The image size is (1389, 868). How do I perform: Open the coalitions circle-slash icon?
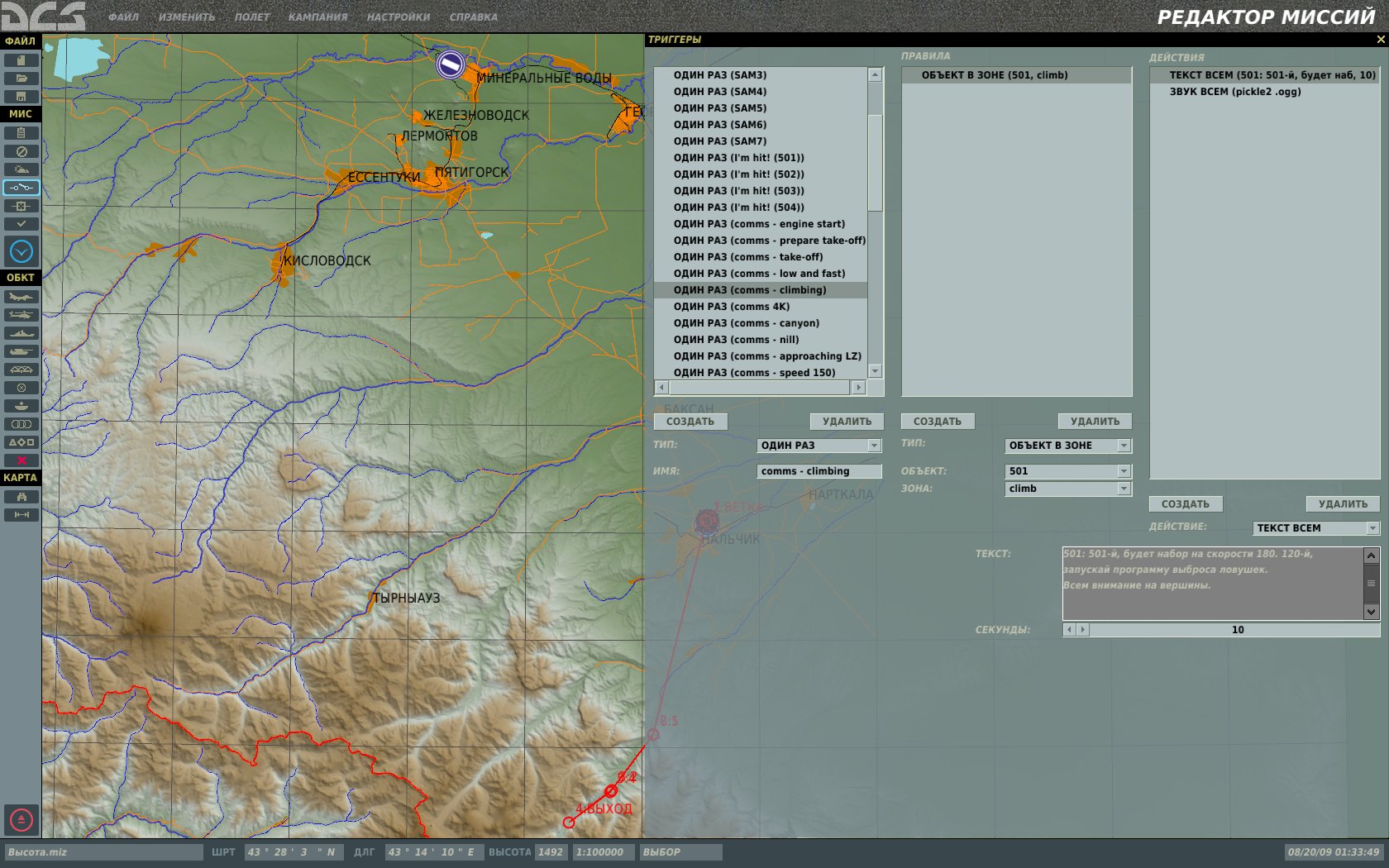pos(21,151)
